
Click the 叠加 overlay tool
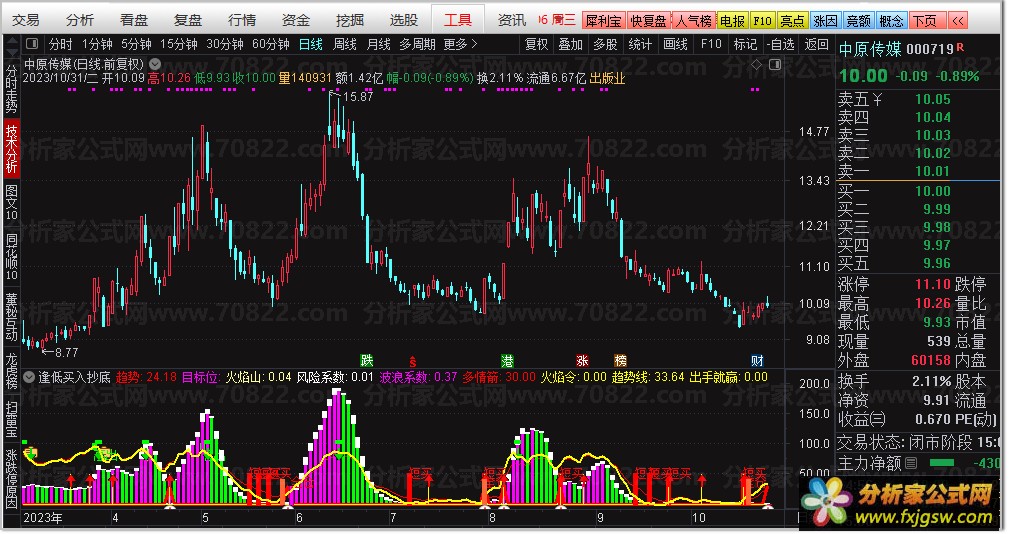click(570, 44)
